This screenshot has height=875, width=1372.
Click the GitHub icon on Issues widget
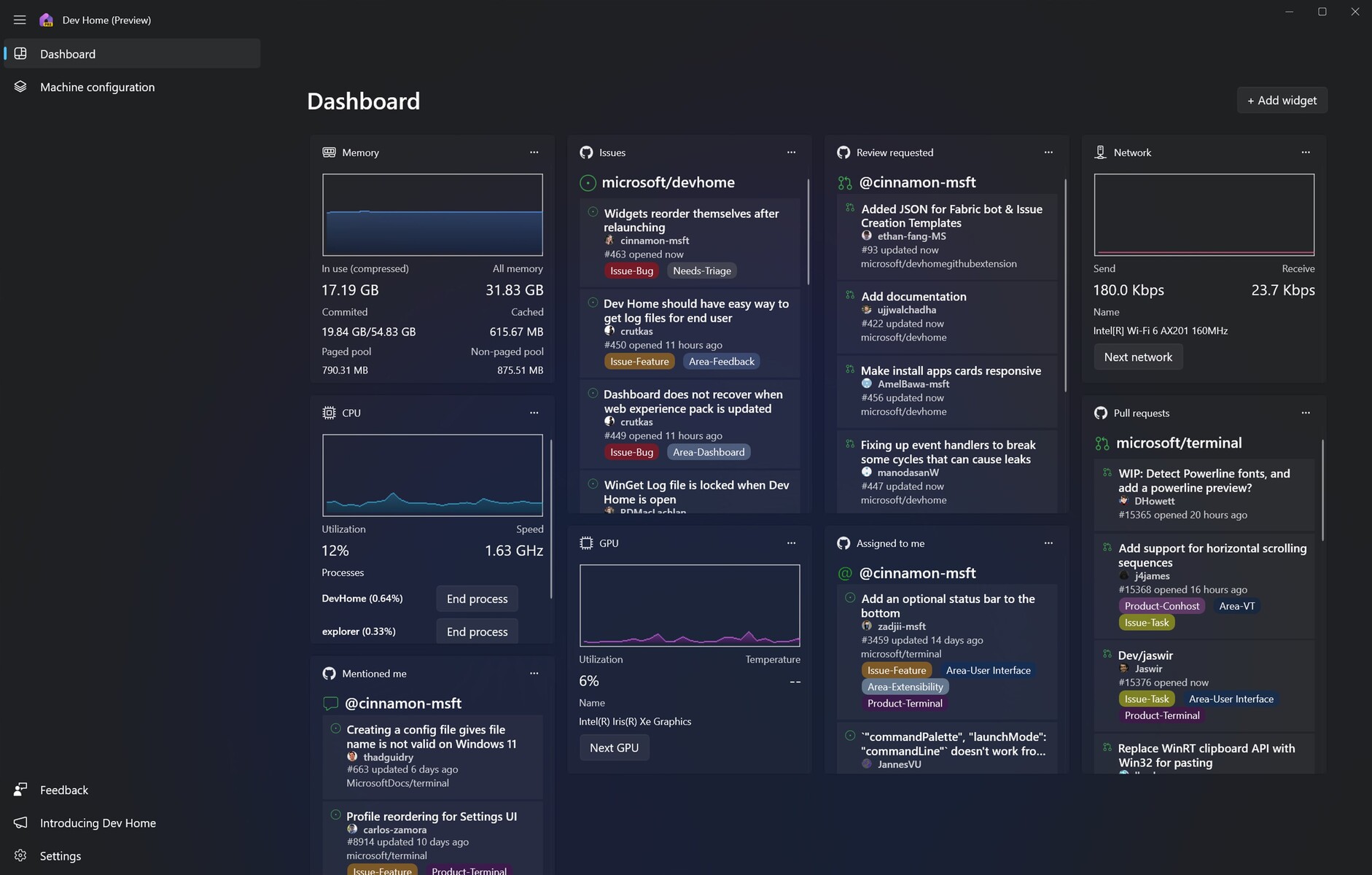pyautogui.click(x=587, y=152)
